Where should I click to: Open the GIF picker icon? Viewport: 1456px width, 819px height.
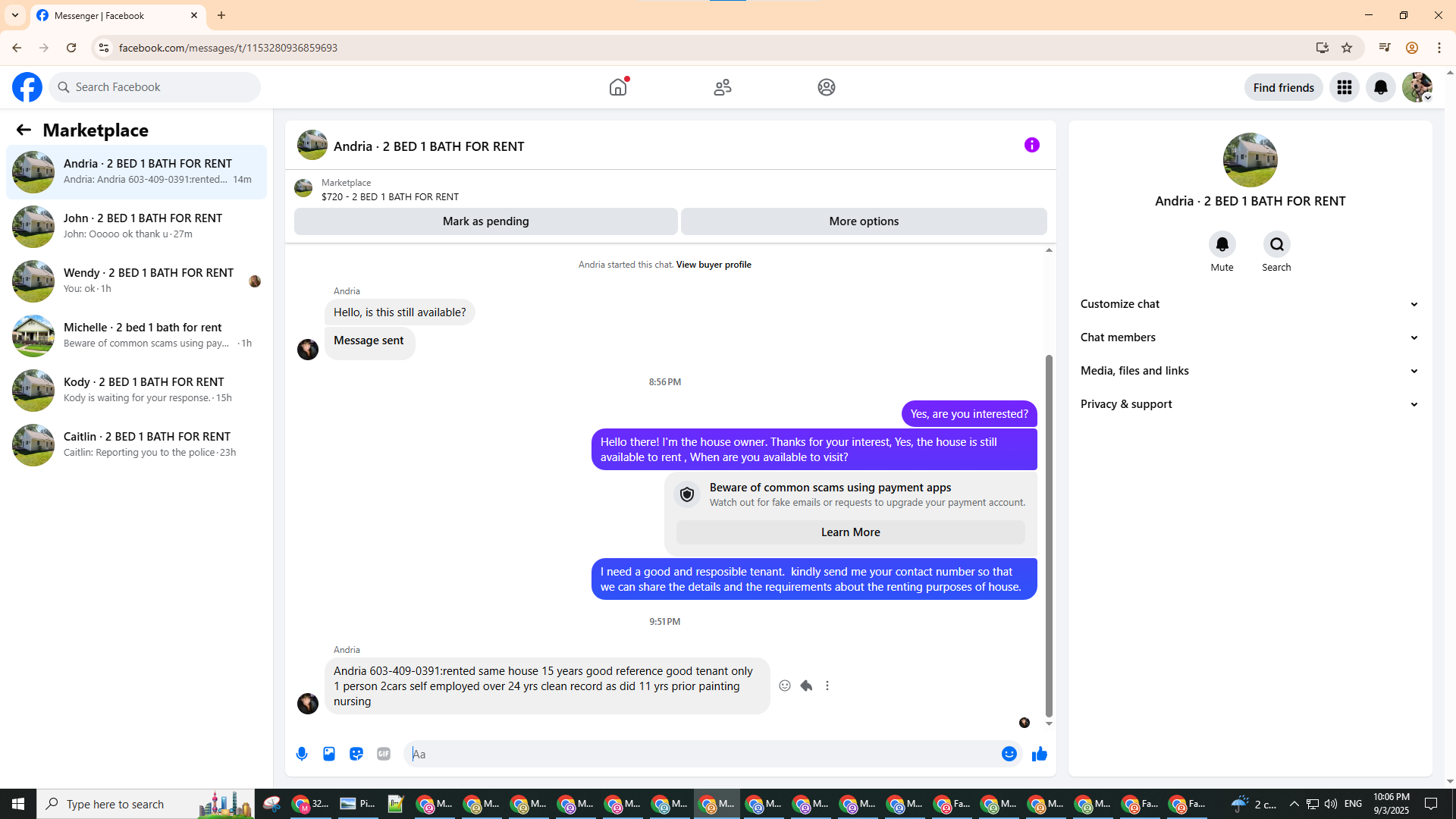[384, 754]
